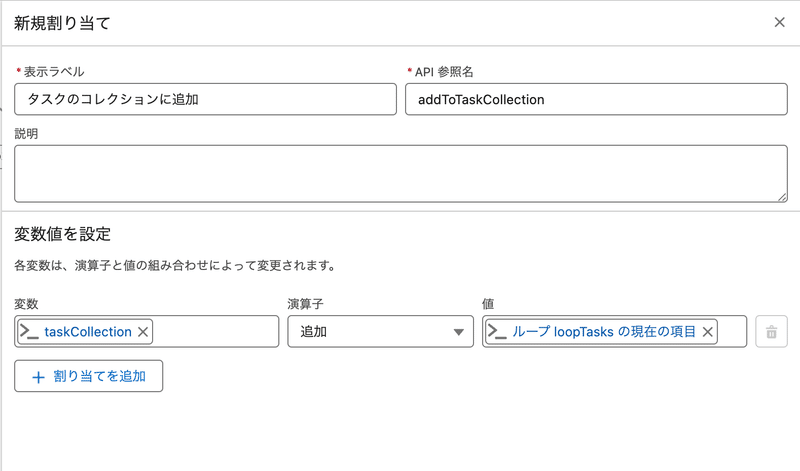Delete the assignment row with trash icon
Image resolution: width=800 pixels, height=471 pixels.
click(771, 332)
